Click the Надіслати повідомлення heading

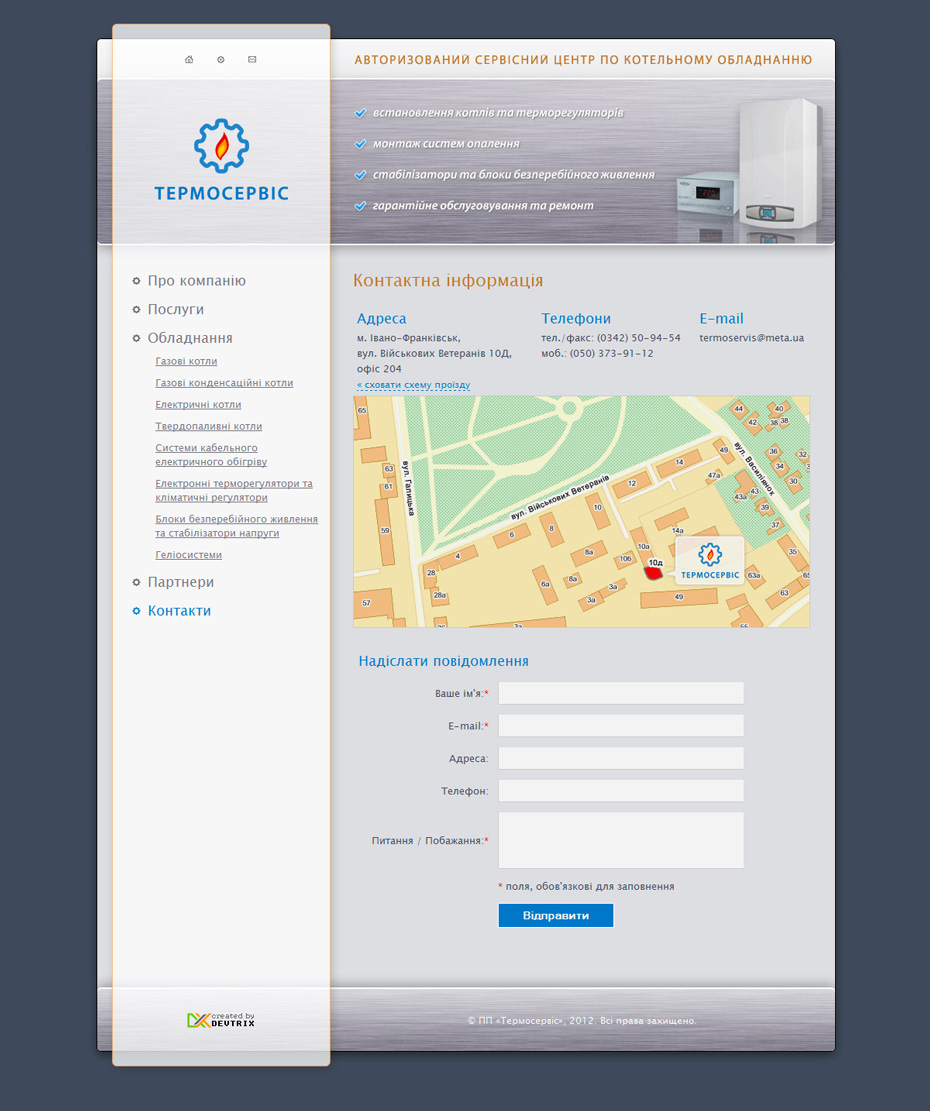[443, 661]
